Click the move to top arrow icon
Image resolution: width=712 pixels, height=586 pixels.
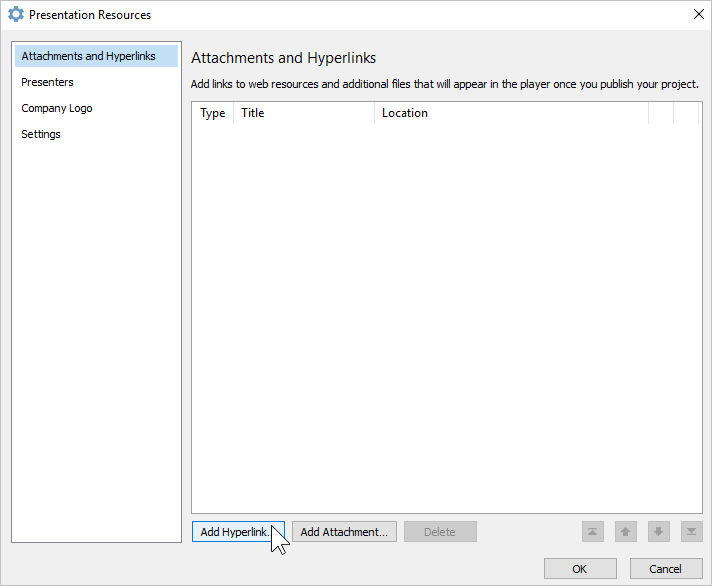(593, 532)
